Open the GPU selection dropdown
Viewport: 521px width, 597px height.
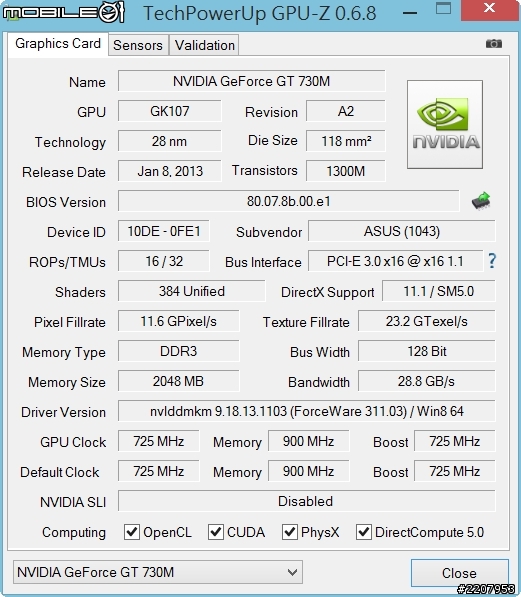(x=158, y=572)
